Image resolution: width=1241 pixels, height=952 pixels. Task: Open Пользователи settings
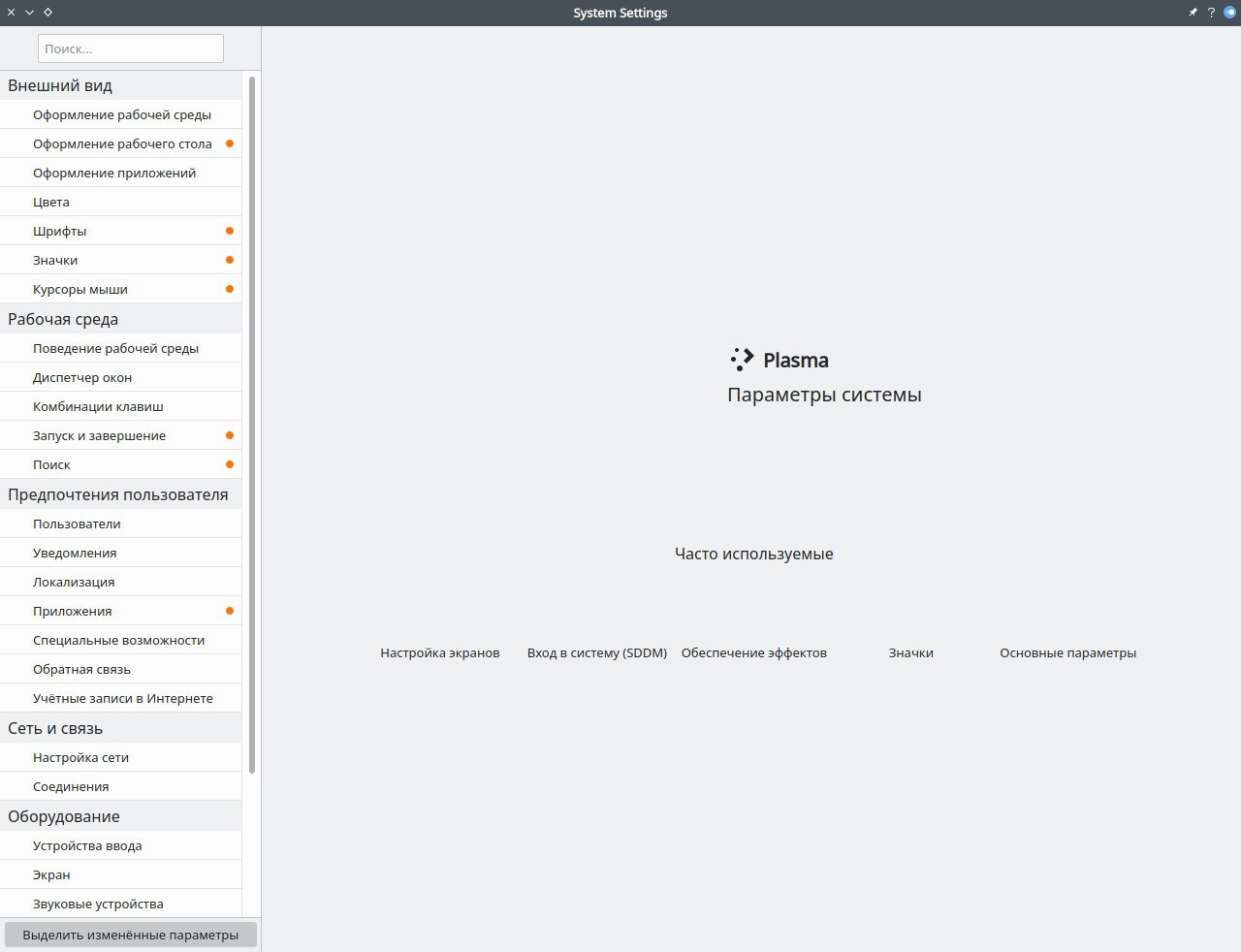(x=121, y=524)
